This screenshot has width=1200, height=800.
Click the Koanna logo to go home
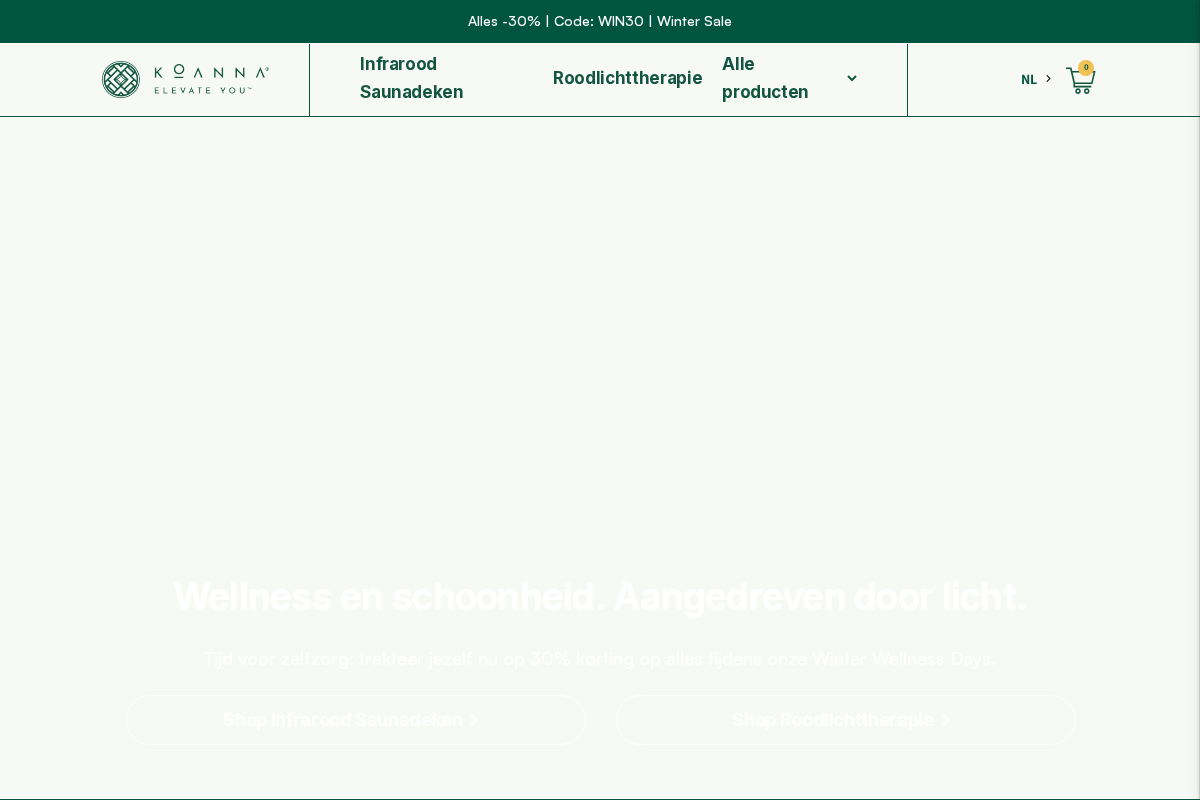point(185,79)
